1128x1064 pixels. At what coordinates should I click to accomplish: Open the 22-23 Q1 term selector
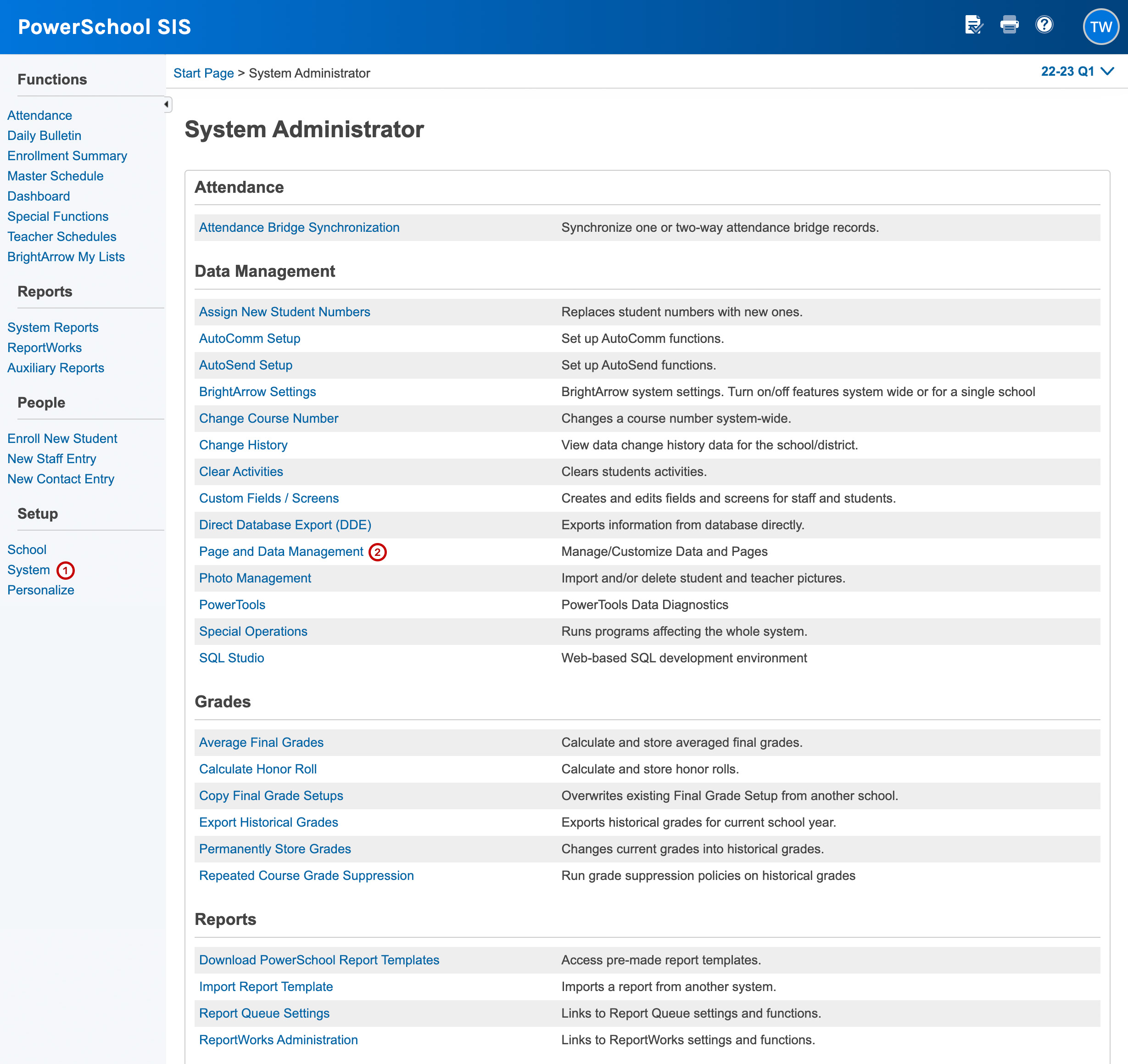(1078, 72)
